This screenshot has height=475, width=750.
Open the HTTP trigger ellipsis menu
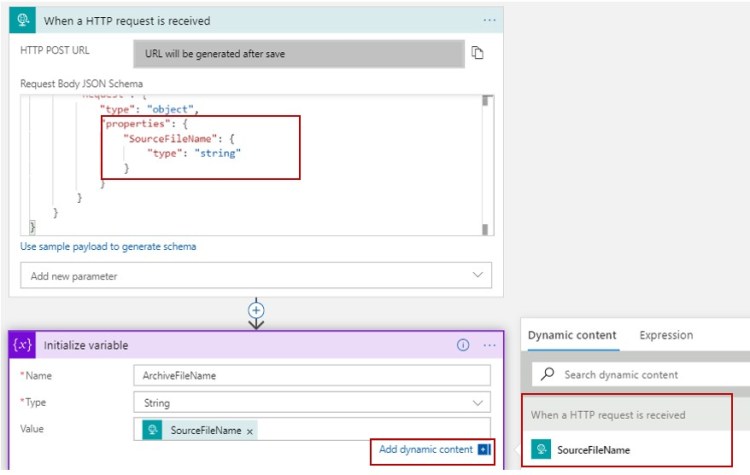point(489,19)
